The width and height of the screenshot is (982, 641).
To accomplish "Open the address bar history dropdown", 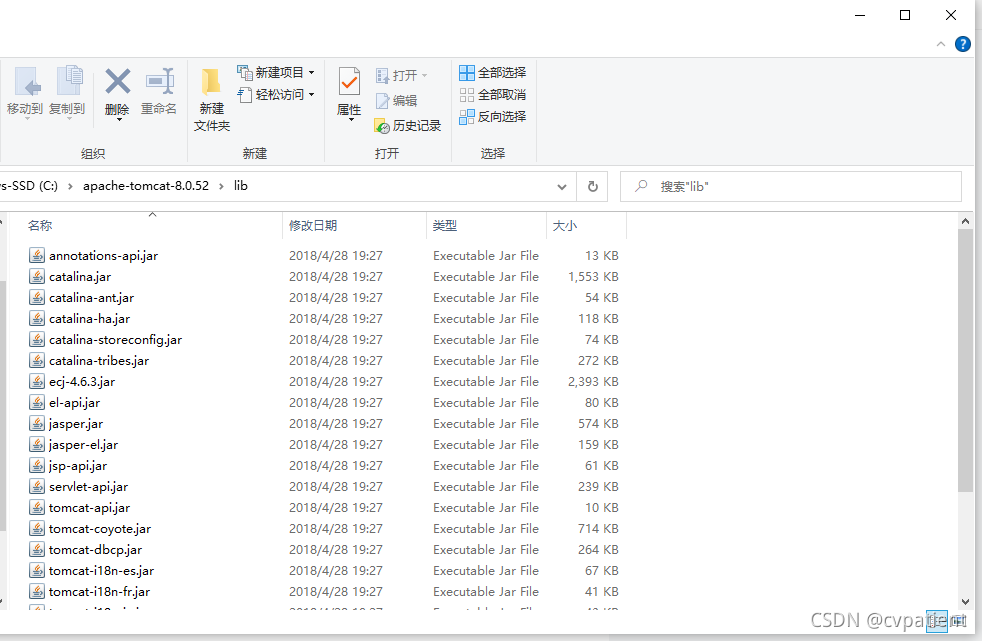I will (562, 187).
